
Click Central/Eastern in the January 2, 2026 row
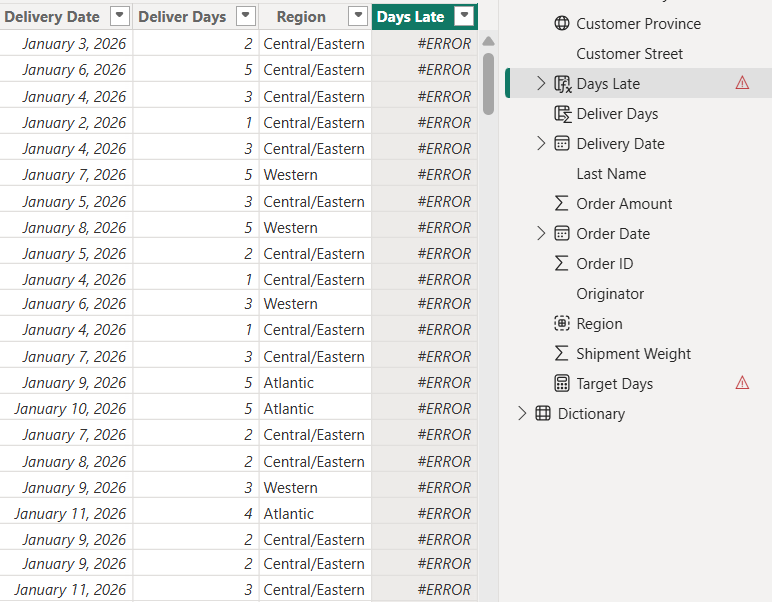point(314,123)
